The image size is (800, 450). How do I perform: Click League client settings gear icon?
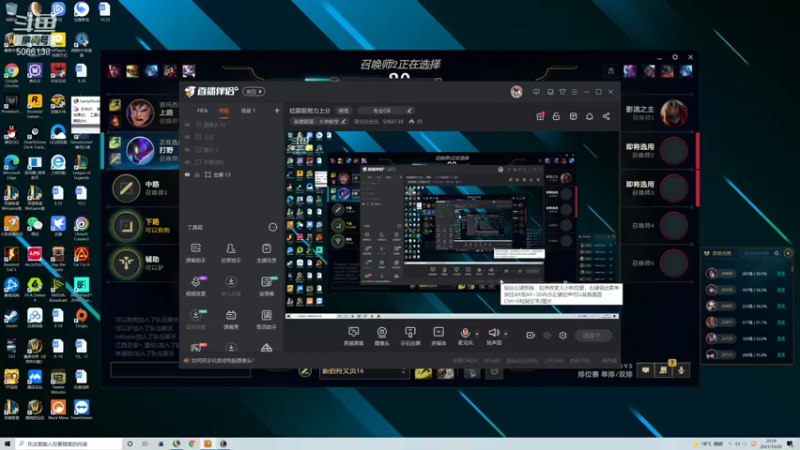[675, 57]
